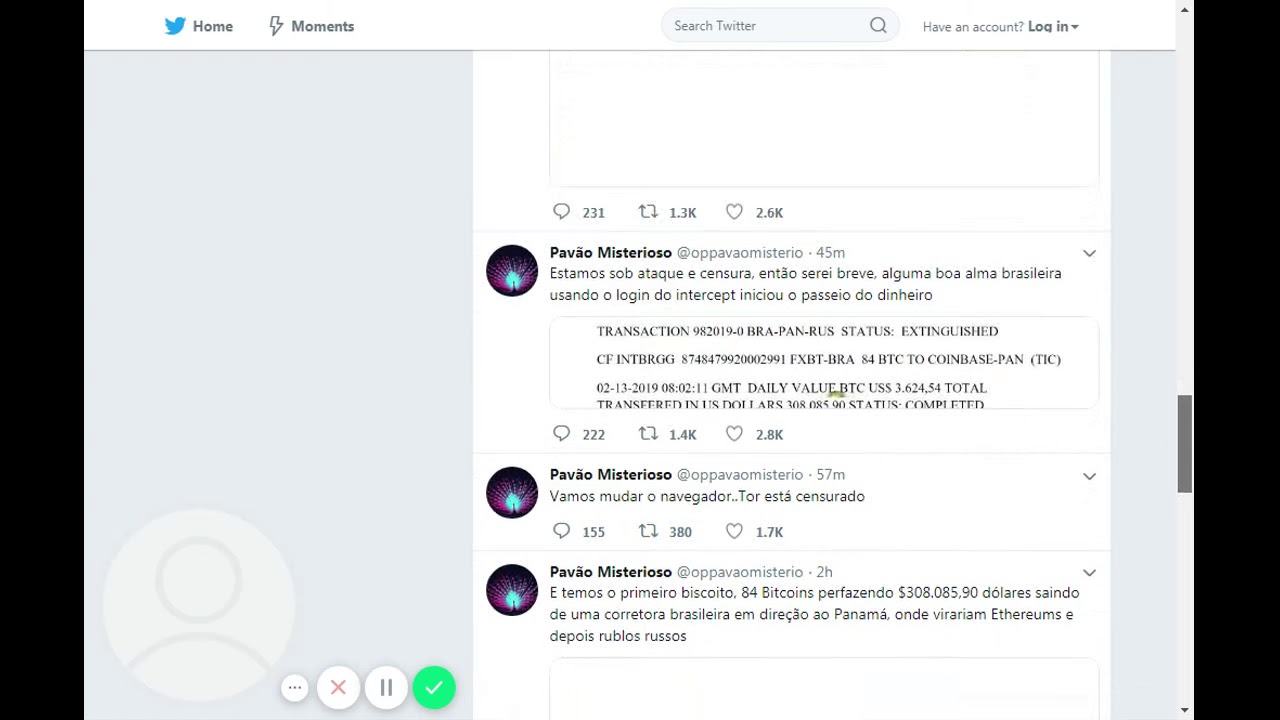This screenshot has height=720, width=1280.
Task: Retweet the 57m tweet with 380 retweets
Action: tap(648, 531)
